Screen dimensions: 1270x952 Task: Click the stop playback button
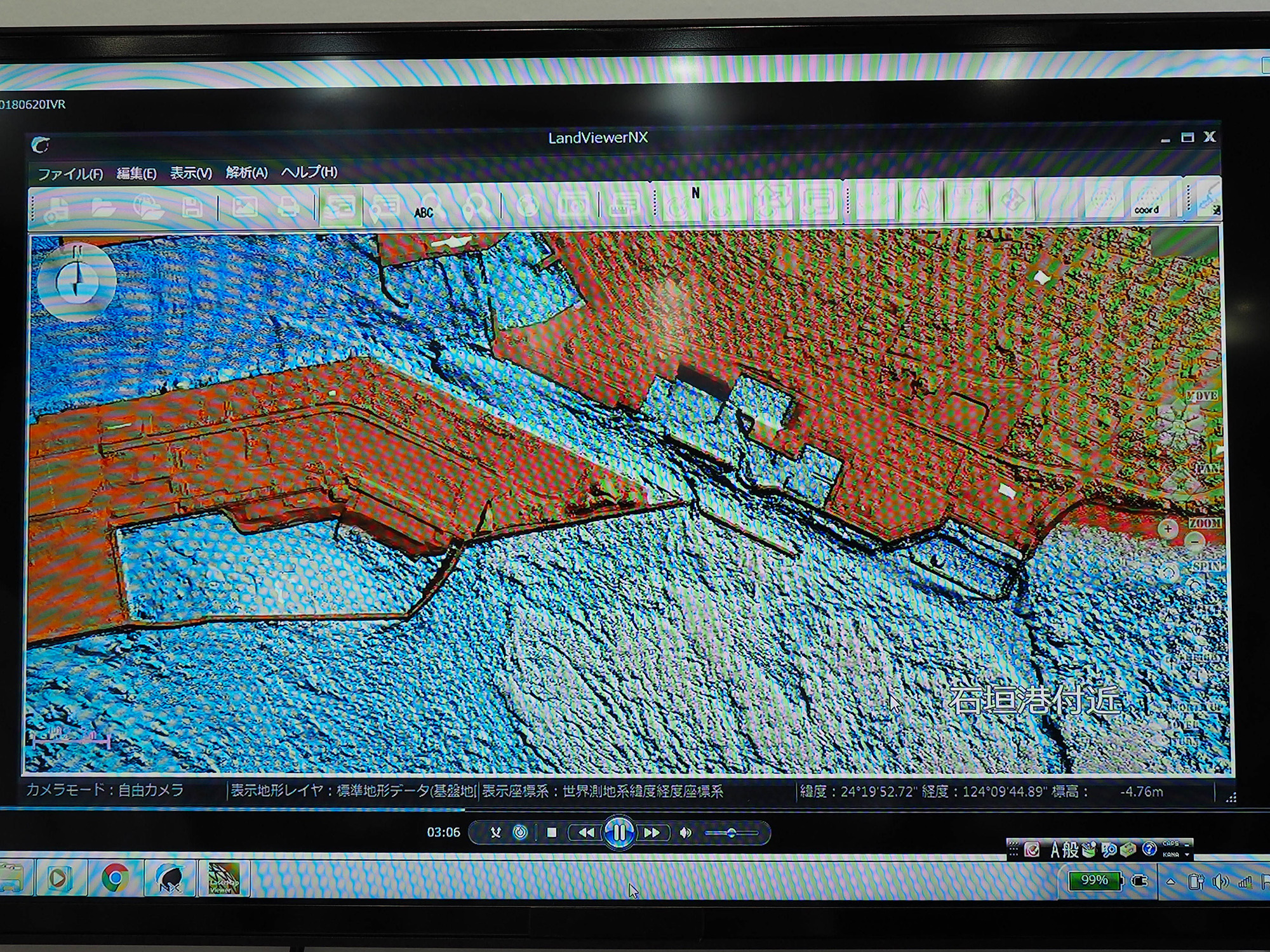[552, 832]
